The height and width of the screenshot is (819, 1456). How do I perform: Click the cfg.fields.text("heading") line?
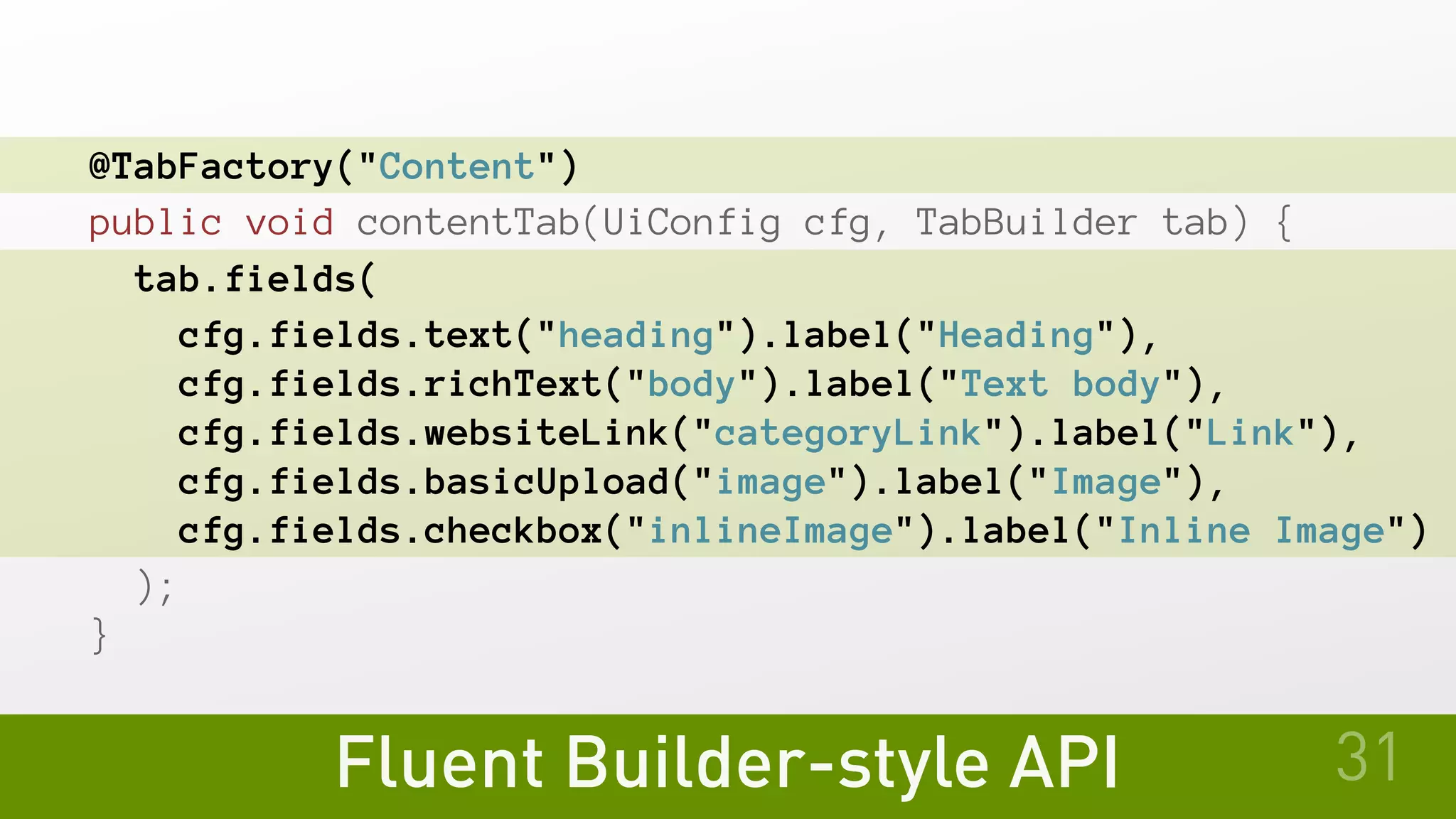[668, 335]
